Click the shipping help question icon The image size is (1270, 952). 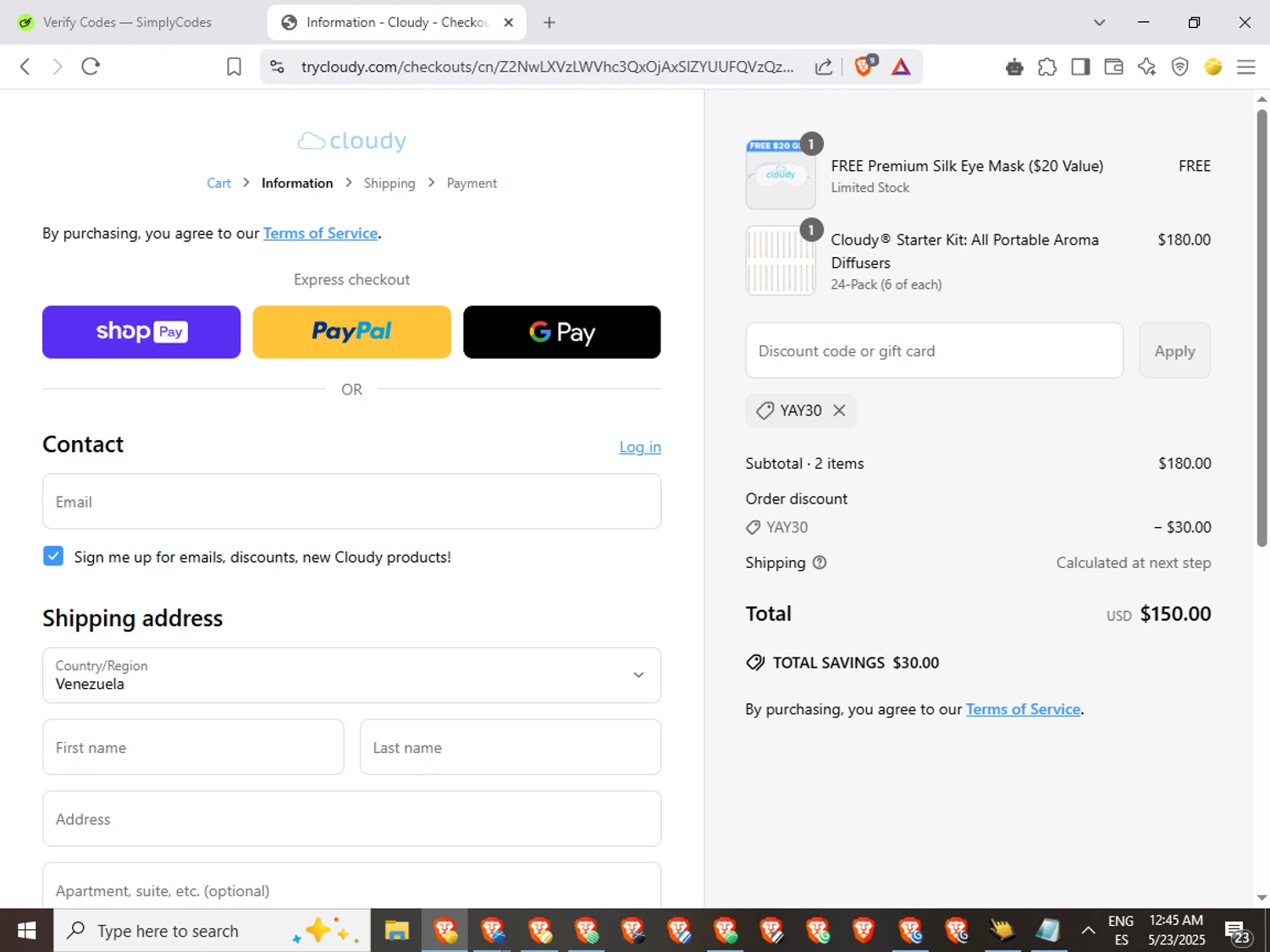click(x=820, y=563)
